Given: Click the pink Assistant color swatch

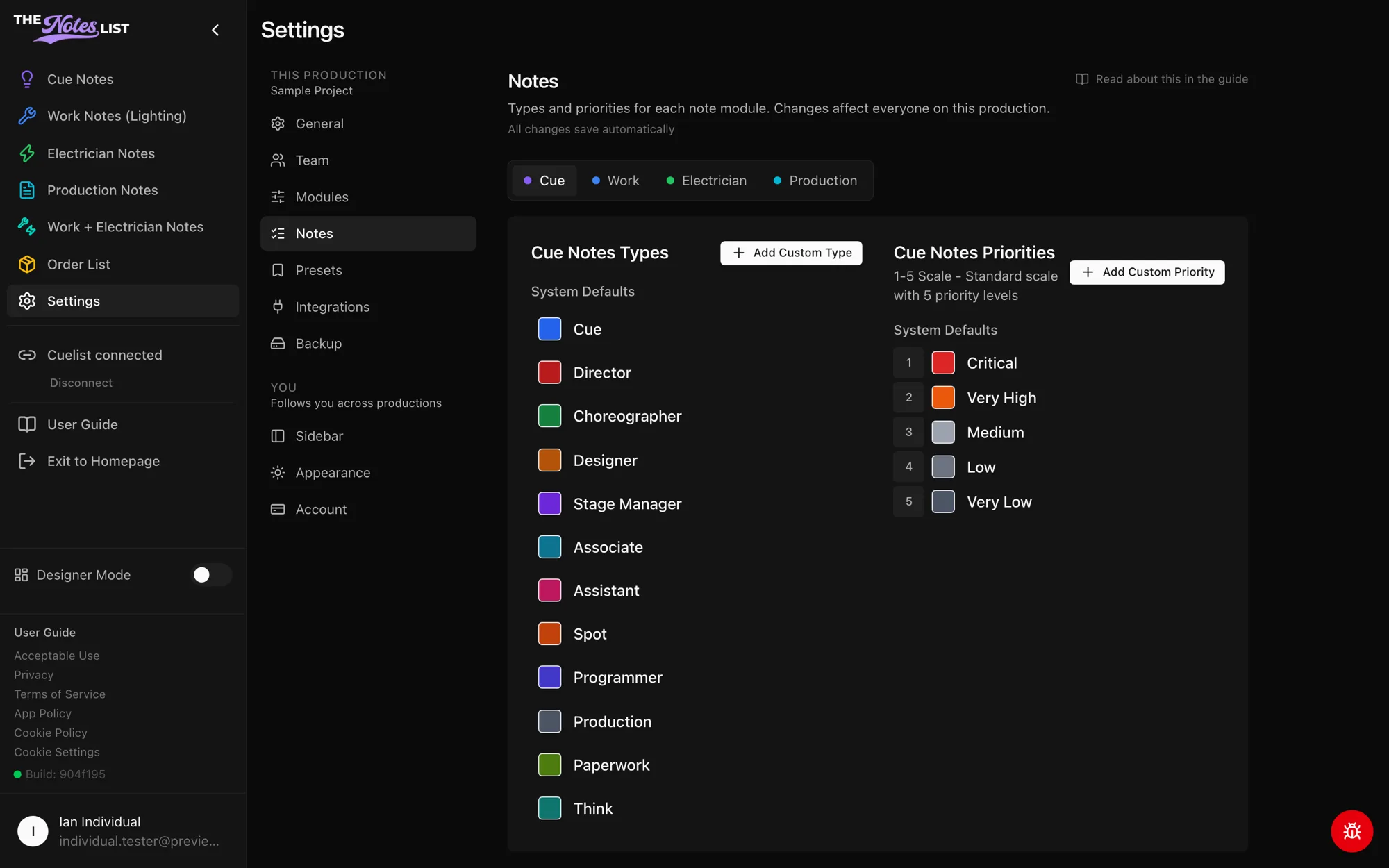Looking at the screenshot, I should pos(550,590).
